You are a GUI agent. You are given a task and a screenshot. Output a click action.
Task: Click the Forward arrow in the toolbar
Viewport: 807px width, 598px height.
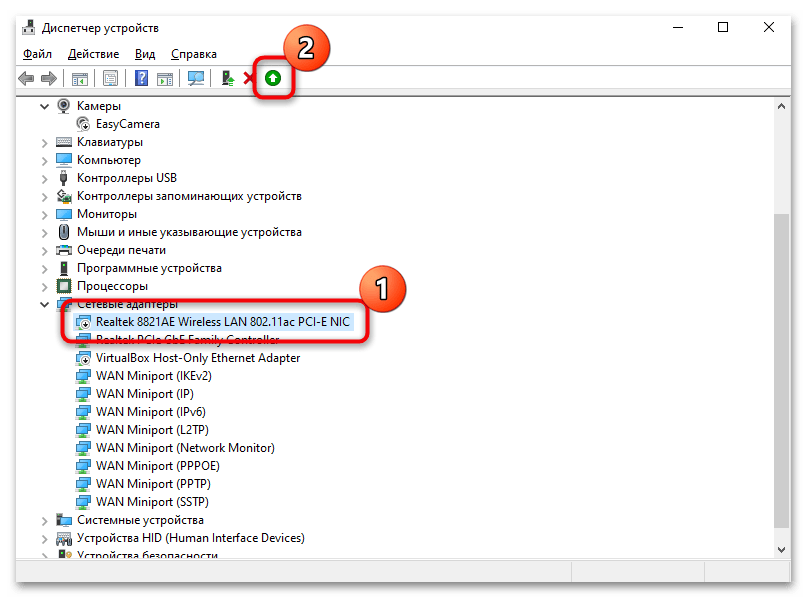pyautogui.click(x=47, y=78)
